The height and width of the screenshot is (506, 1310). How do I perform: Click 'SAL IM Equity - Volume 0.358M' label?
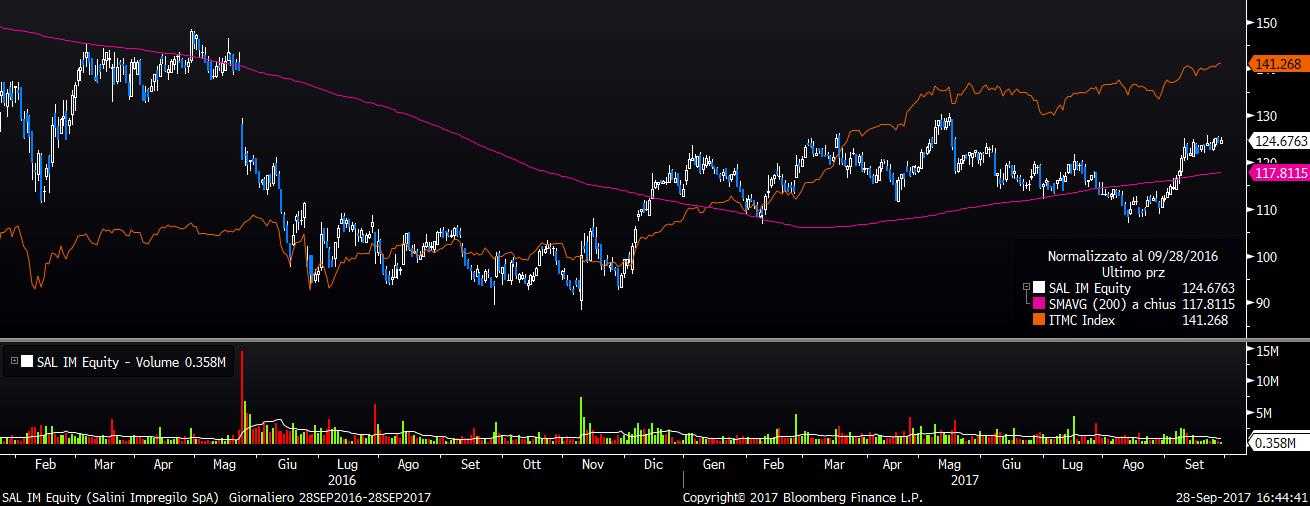[x=132, y=362]
